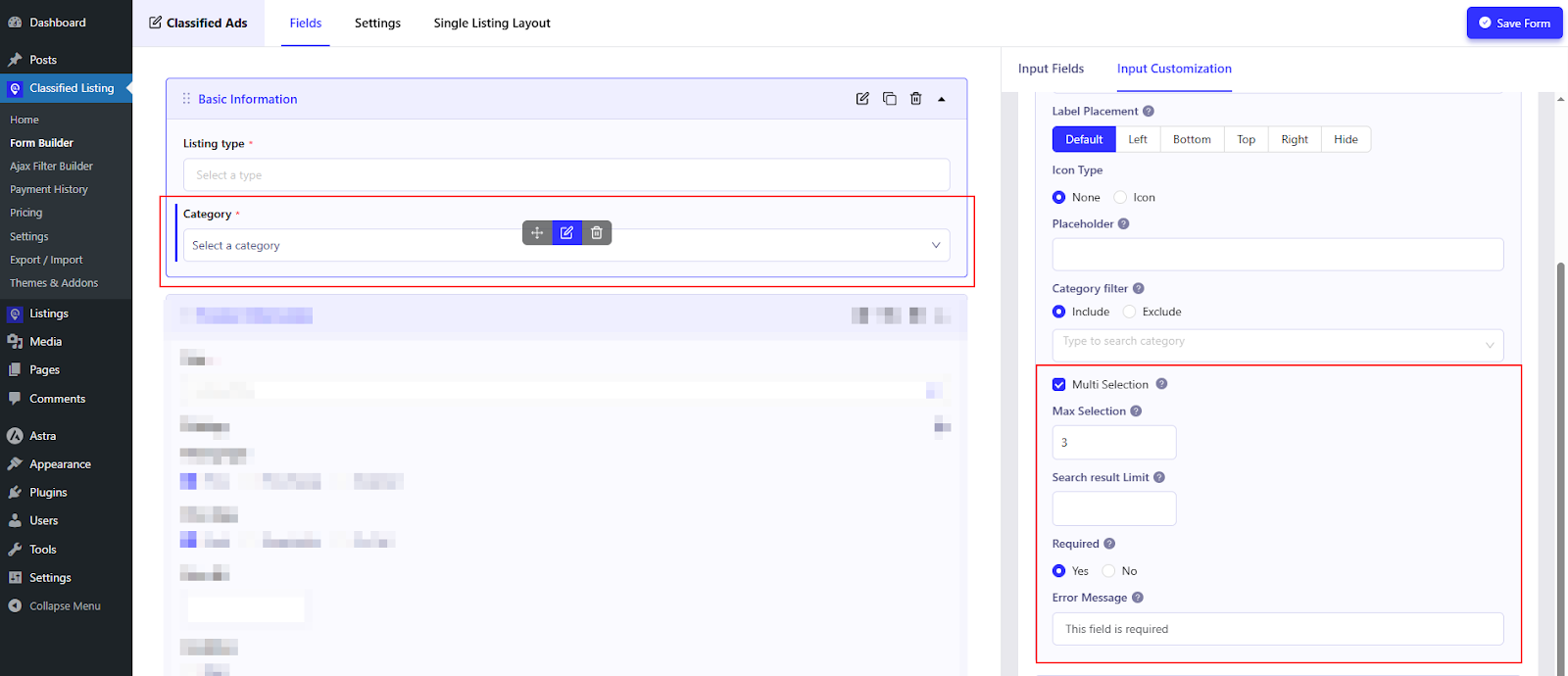Click the Multi Selection help icon
The image size is (1568, 676).
click(x=1161, y=384)
